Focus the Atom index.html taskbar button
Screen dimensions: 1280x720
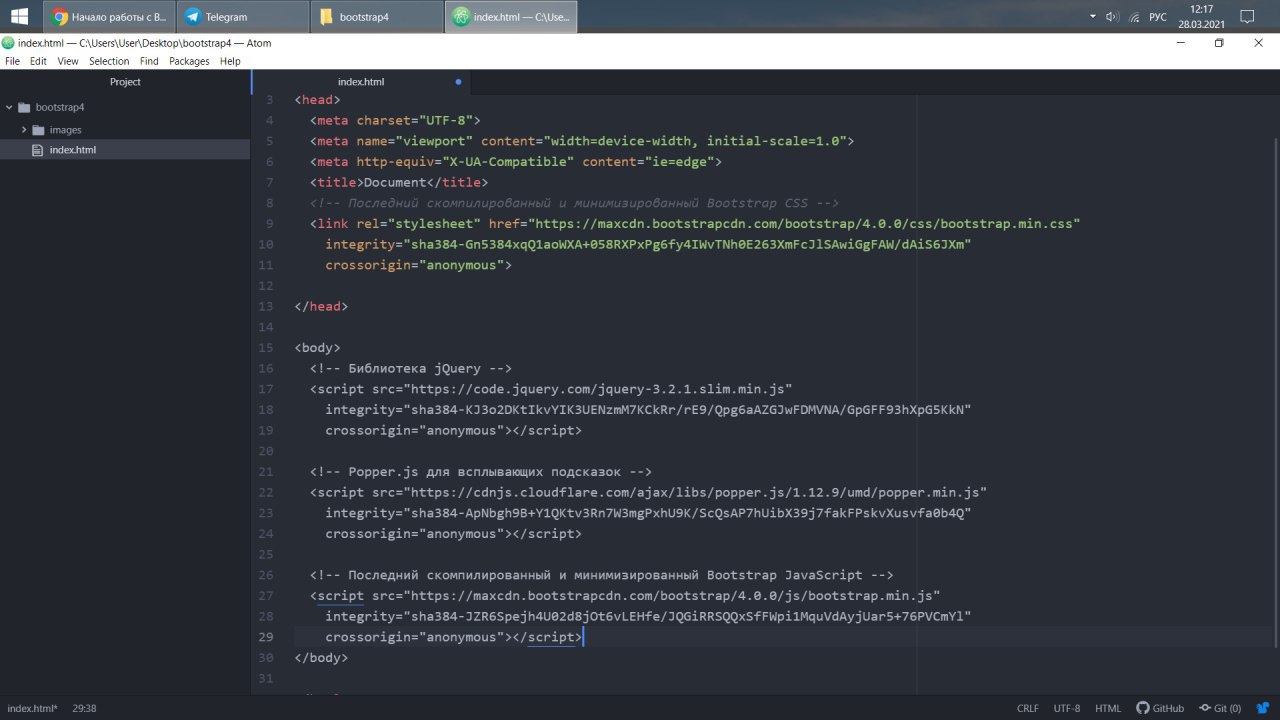pyautogui.click(x=511, y=17)
